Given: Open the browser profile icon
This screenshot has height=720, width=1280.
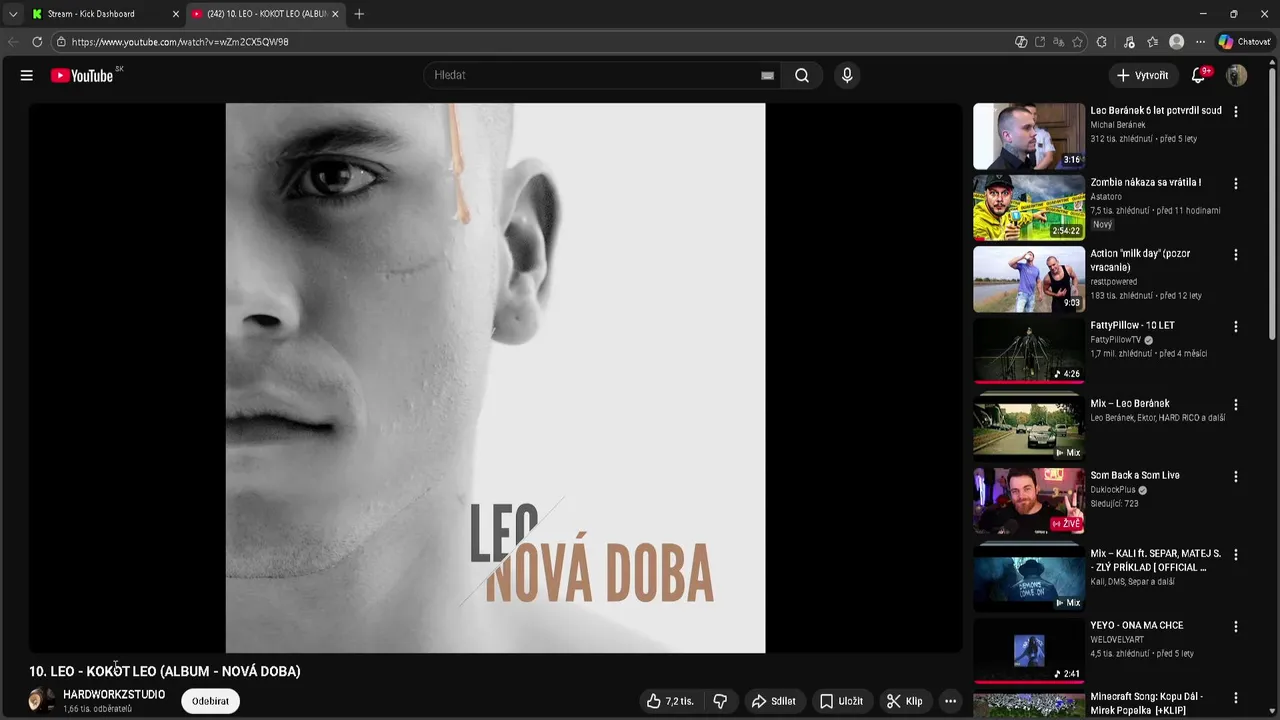Looking at the screenshot, I should 1177,42.
